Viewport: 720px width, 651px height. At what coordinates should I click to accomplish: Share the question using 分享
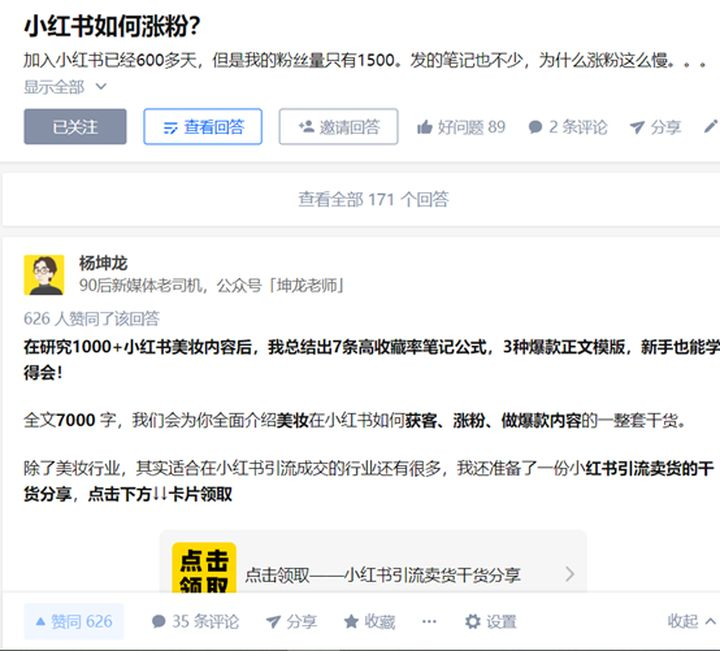655,127
